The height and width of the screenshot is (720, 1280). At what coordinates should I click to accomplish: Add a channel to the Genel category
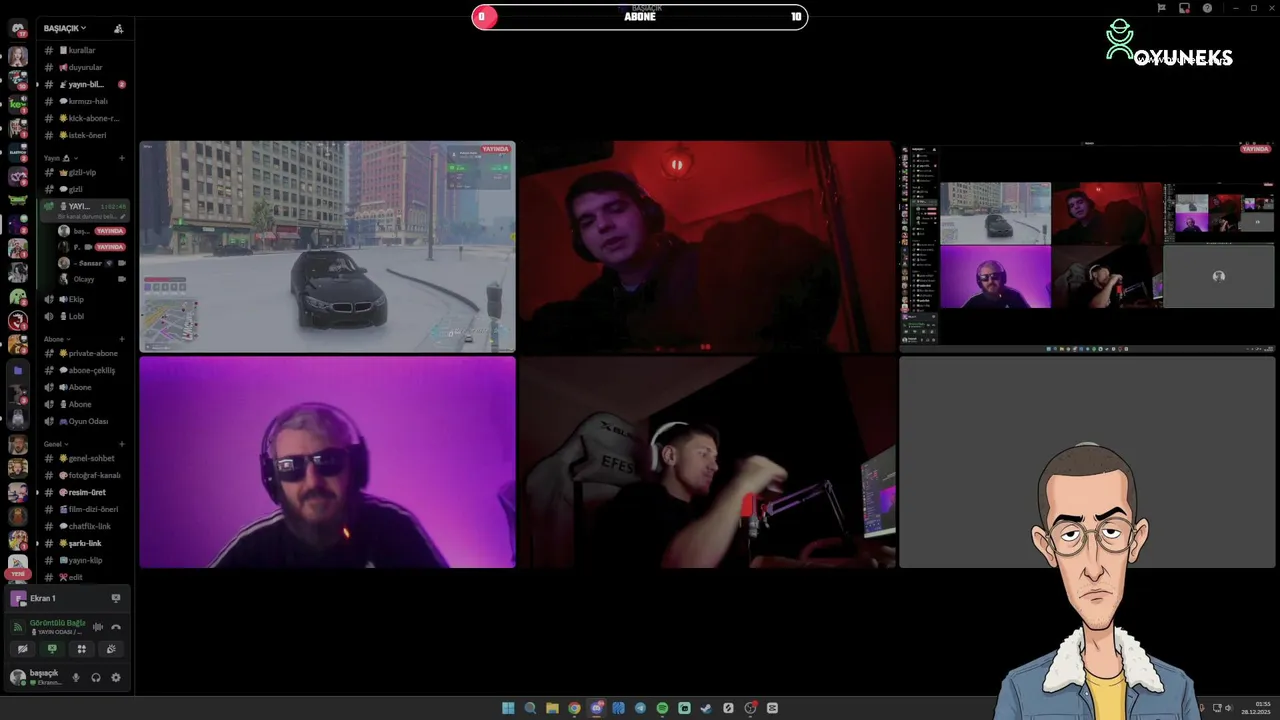pyautogui.click(x=122, y=444)
